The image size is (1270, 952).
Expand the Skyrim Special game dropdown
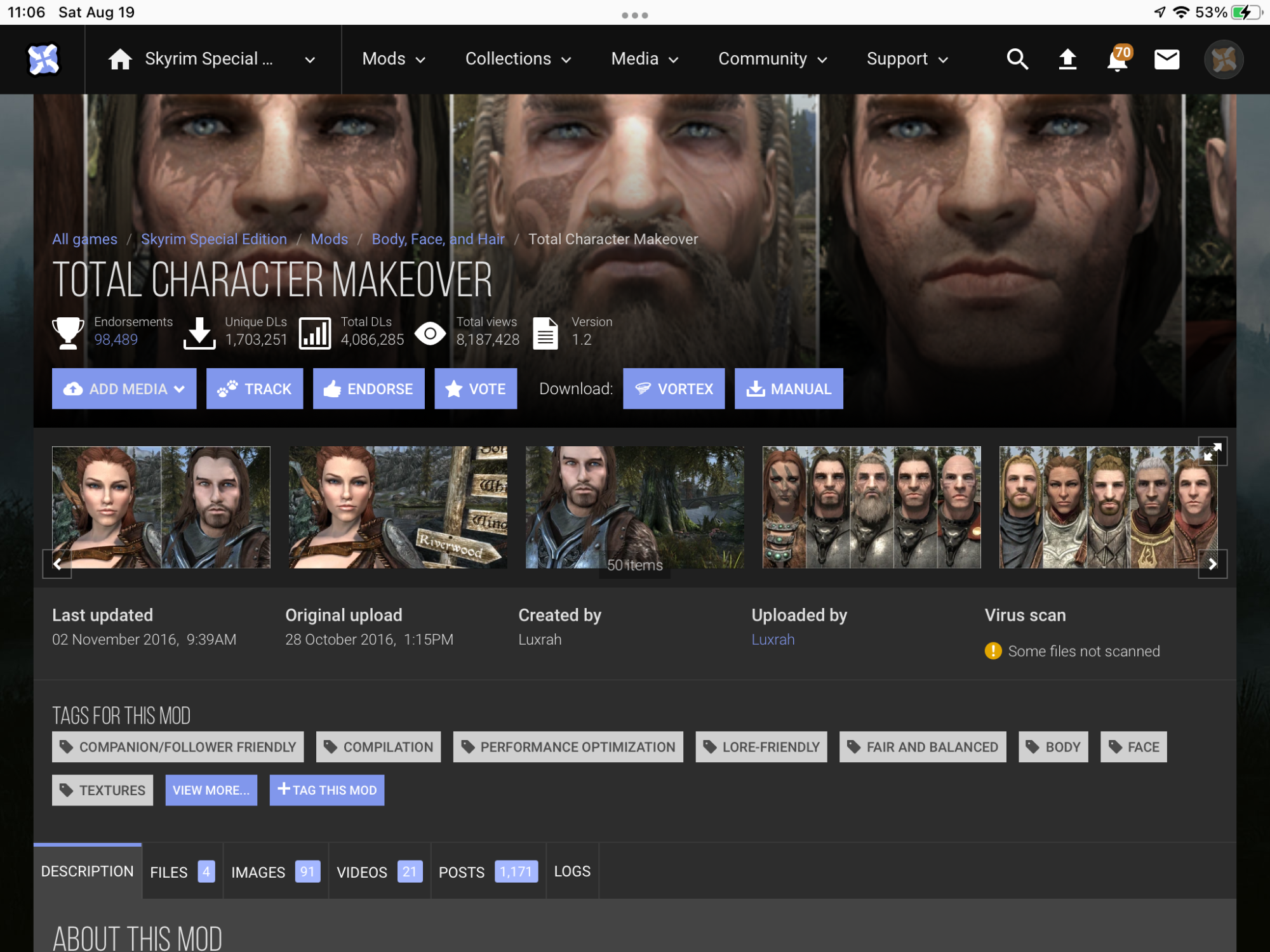pyautogui.click(x=310, y=60)
